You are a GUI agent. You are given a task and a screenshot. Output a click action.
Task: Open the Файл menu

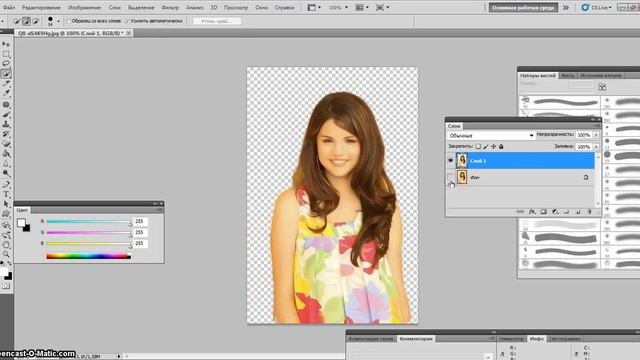point(9,7)
